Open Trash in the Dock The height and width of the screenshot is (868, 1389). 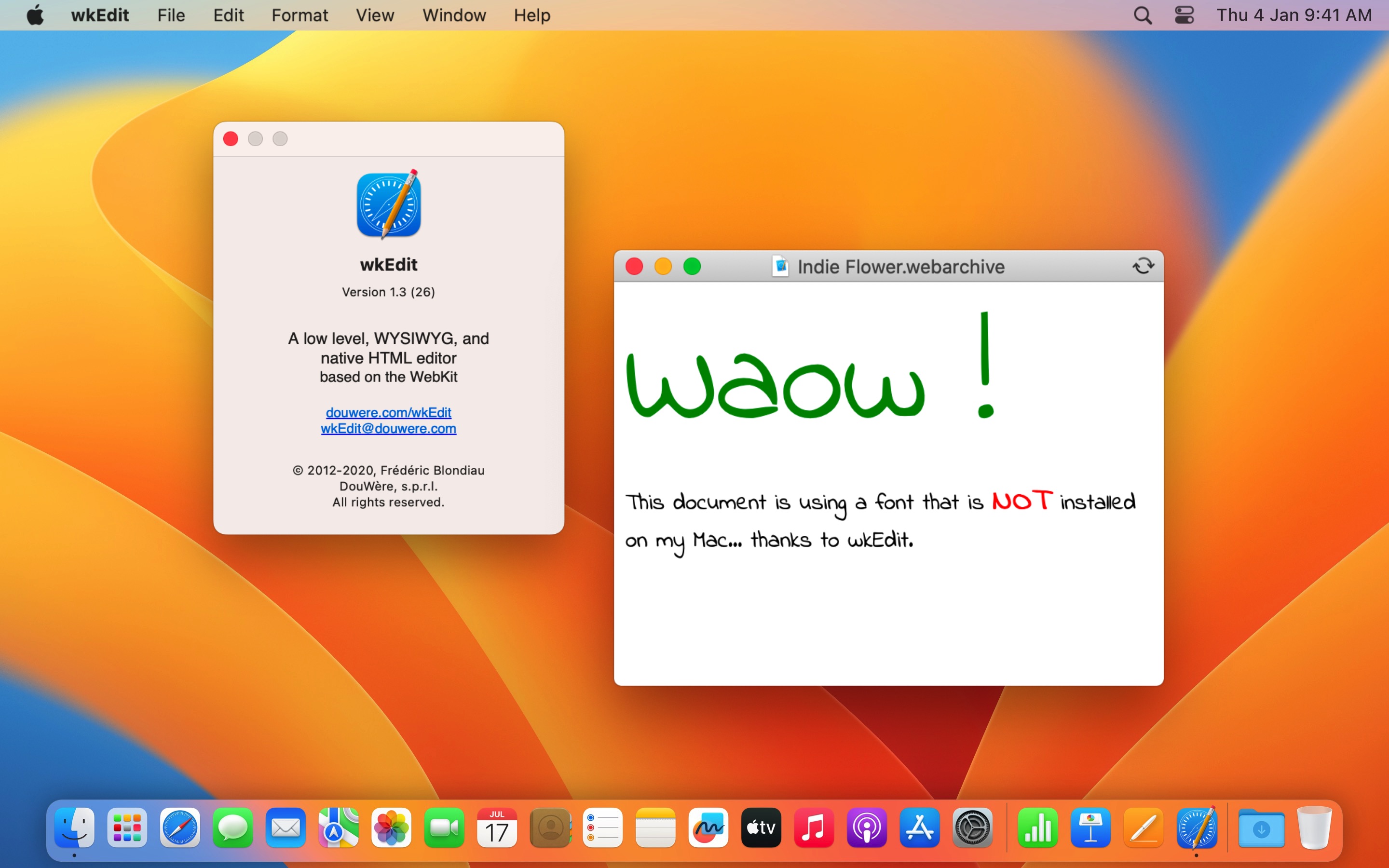coord(1314,828)
